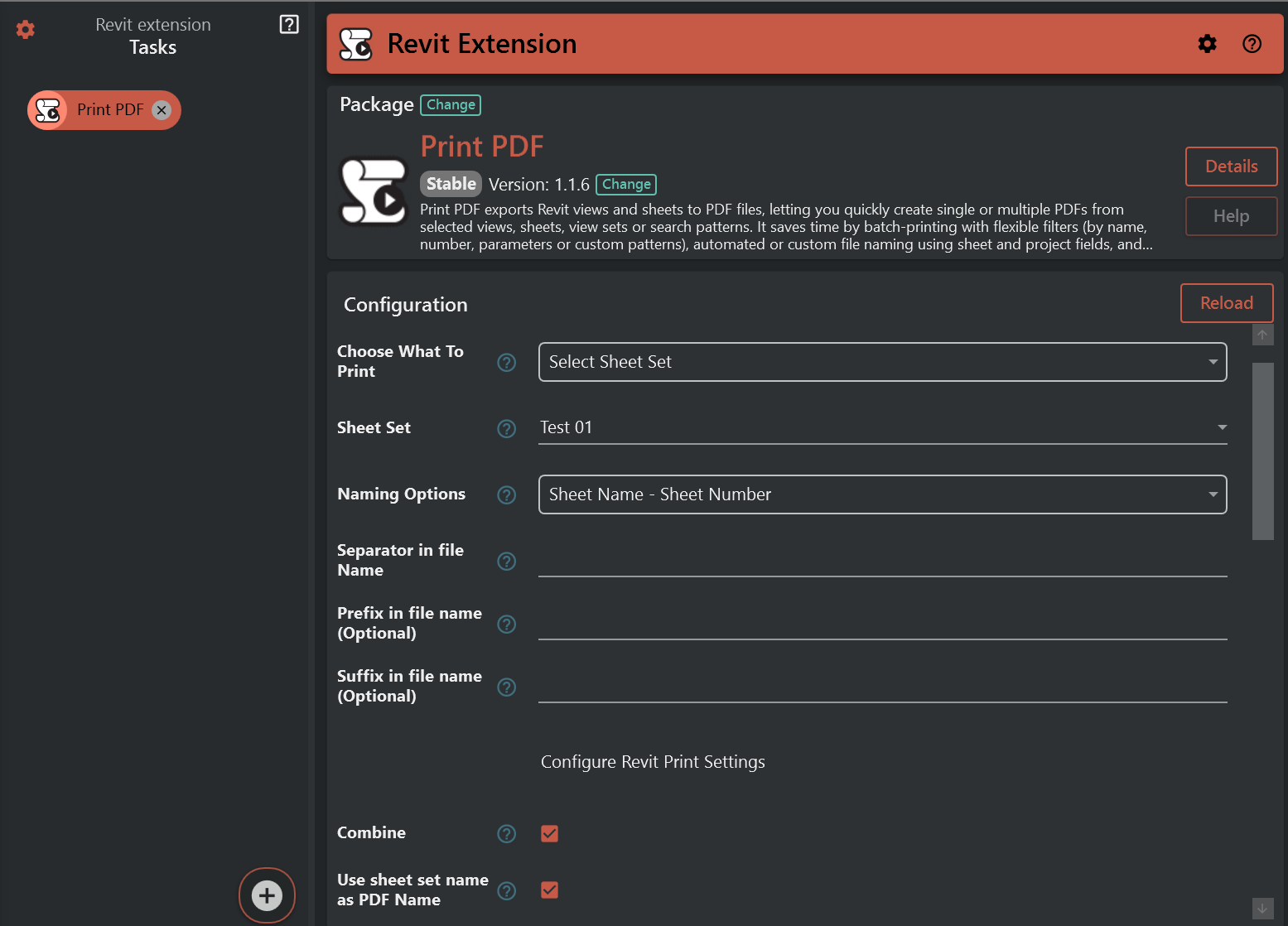Open settings gear in Revit Extension header
The width and height of the screenshot is (1288, 926).
[1207, 44]
